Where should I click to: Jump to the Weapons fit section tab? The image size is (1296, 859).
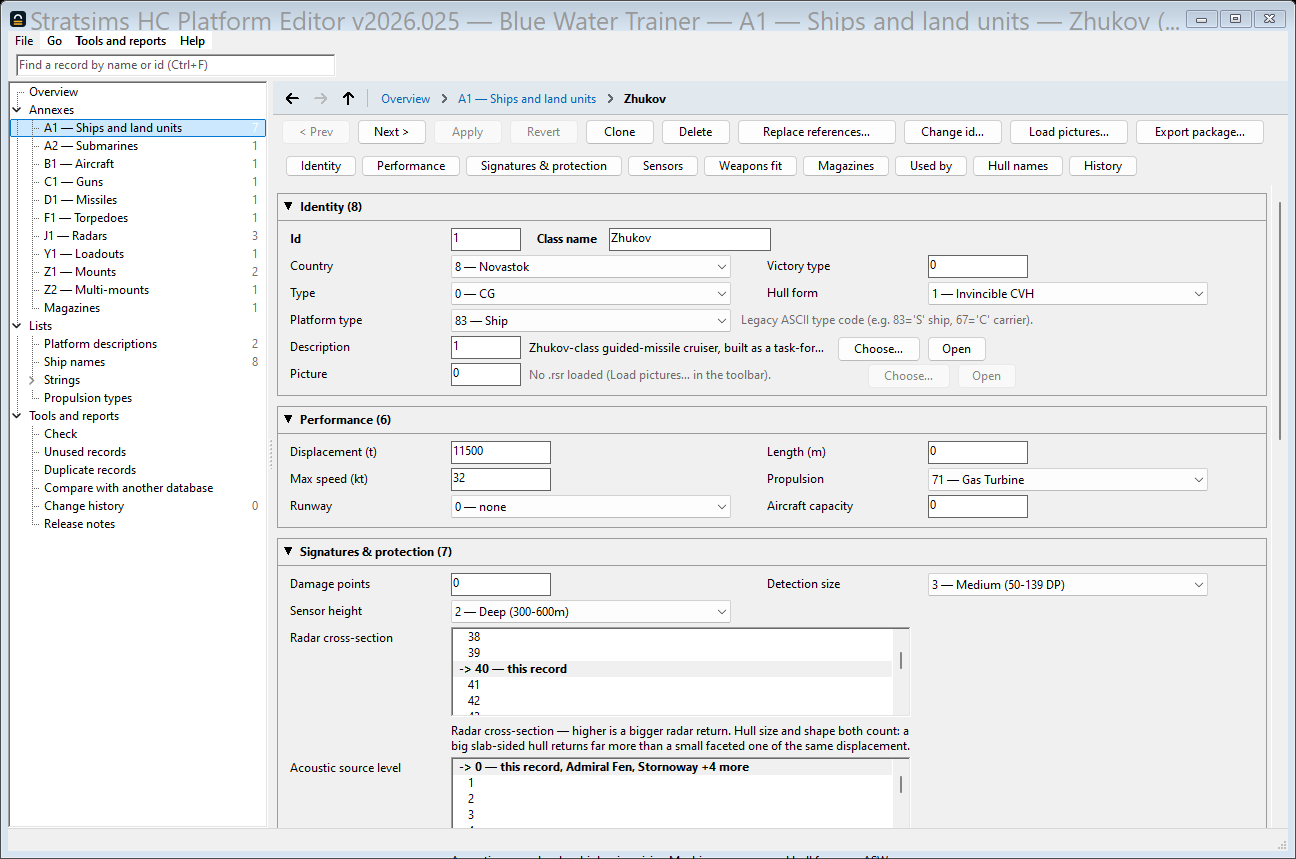750,166
